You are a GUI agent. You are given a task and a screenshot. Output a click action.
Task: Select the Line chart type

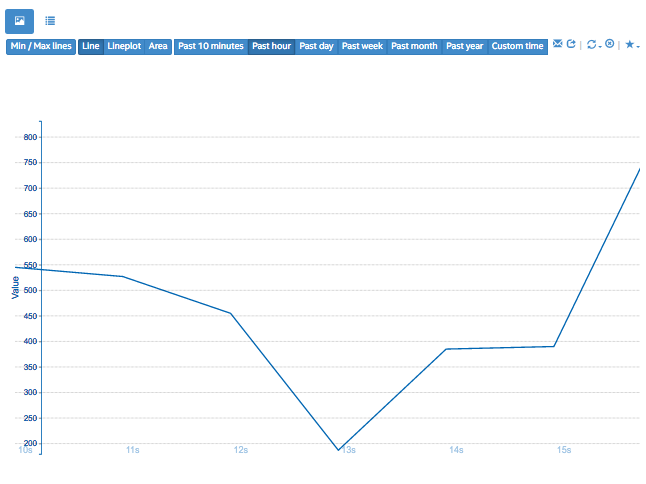point(91,46)
